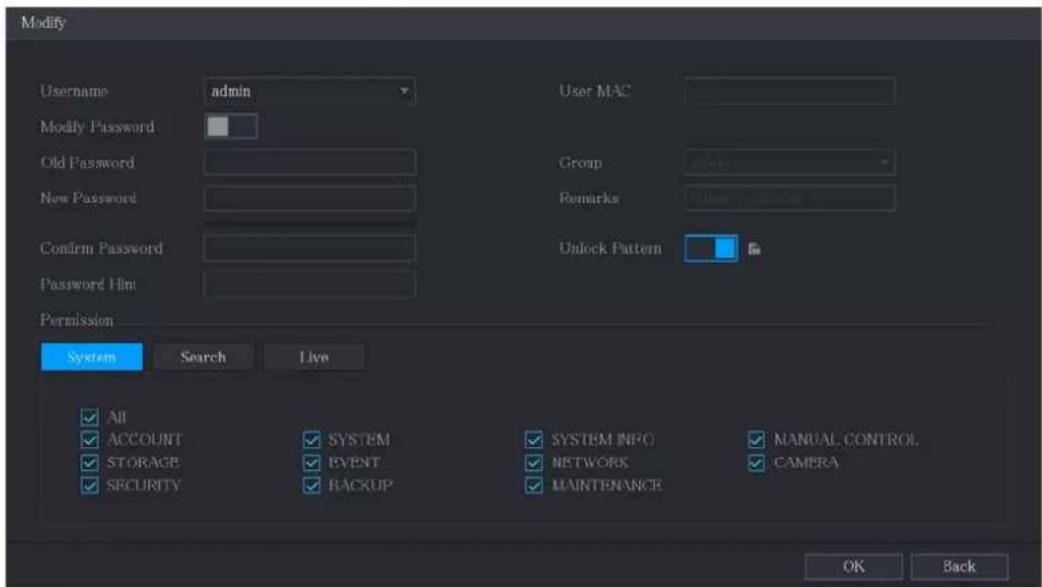
Task: Uncheck the STORAGE permission
Action: tap(89, 462)
